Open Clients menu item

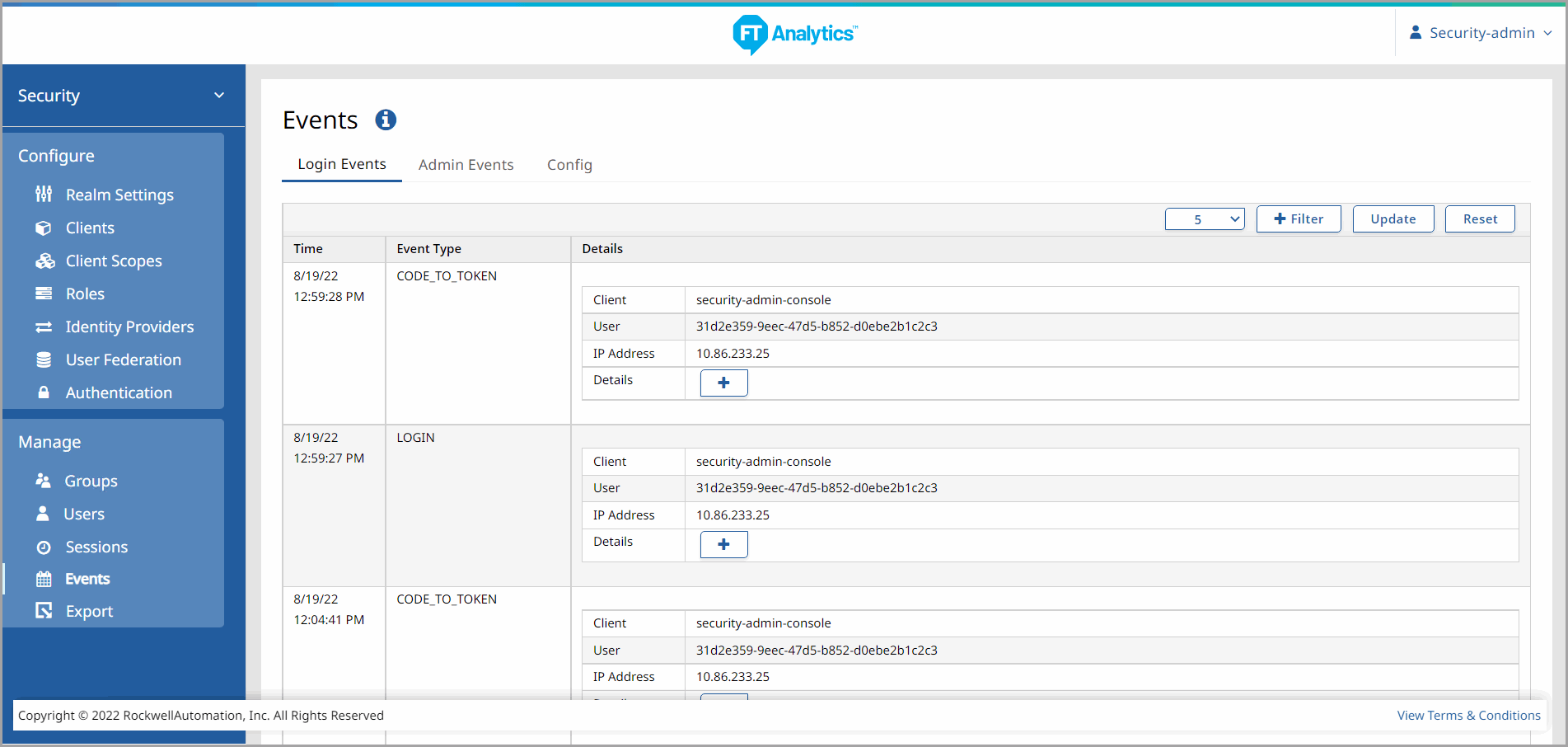pyautogui.click(x=90, y=228)
